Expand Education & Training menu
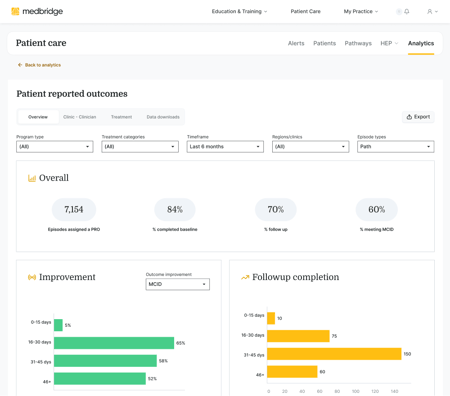 (x=239, y=11)
